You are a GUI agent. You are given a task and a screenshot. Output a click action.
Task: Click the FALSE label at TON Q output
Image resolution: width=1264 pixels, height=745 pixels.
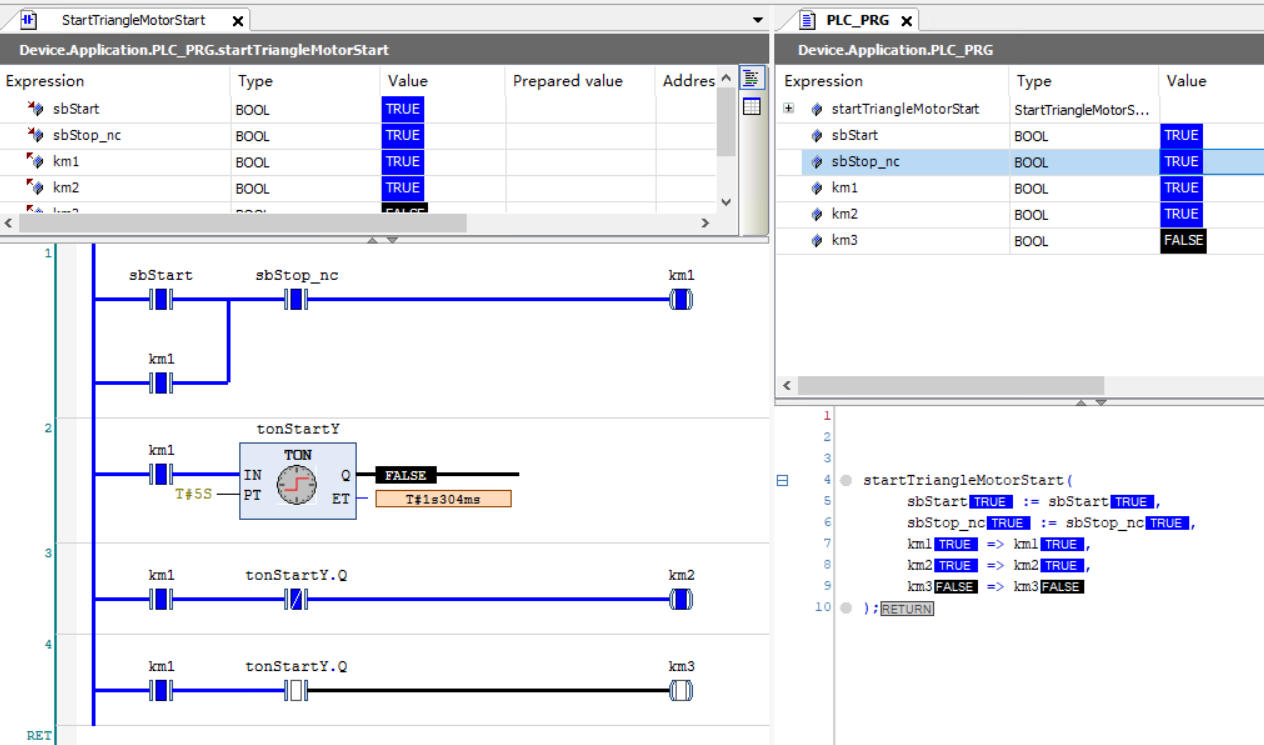point(405,476)
